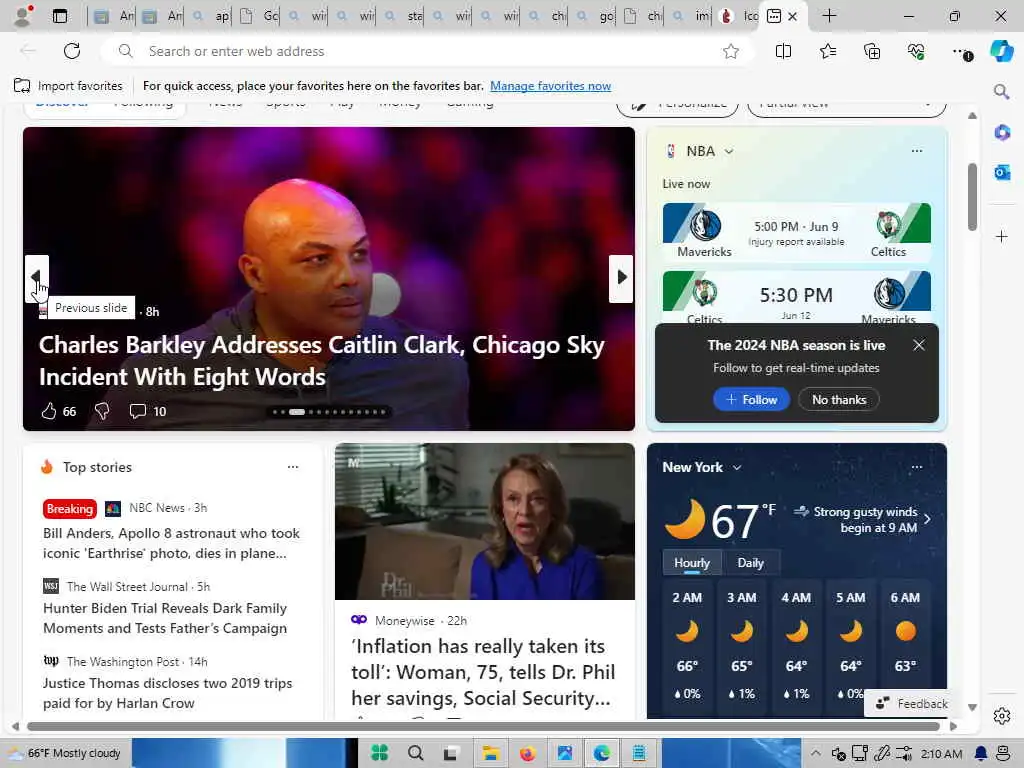Switch weather to Daily tab
This screenshot has height=768, width=1024.
pos(750,562)
